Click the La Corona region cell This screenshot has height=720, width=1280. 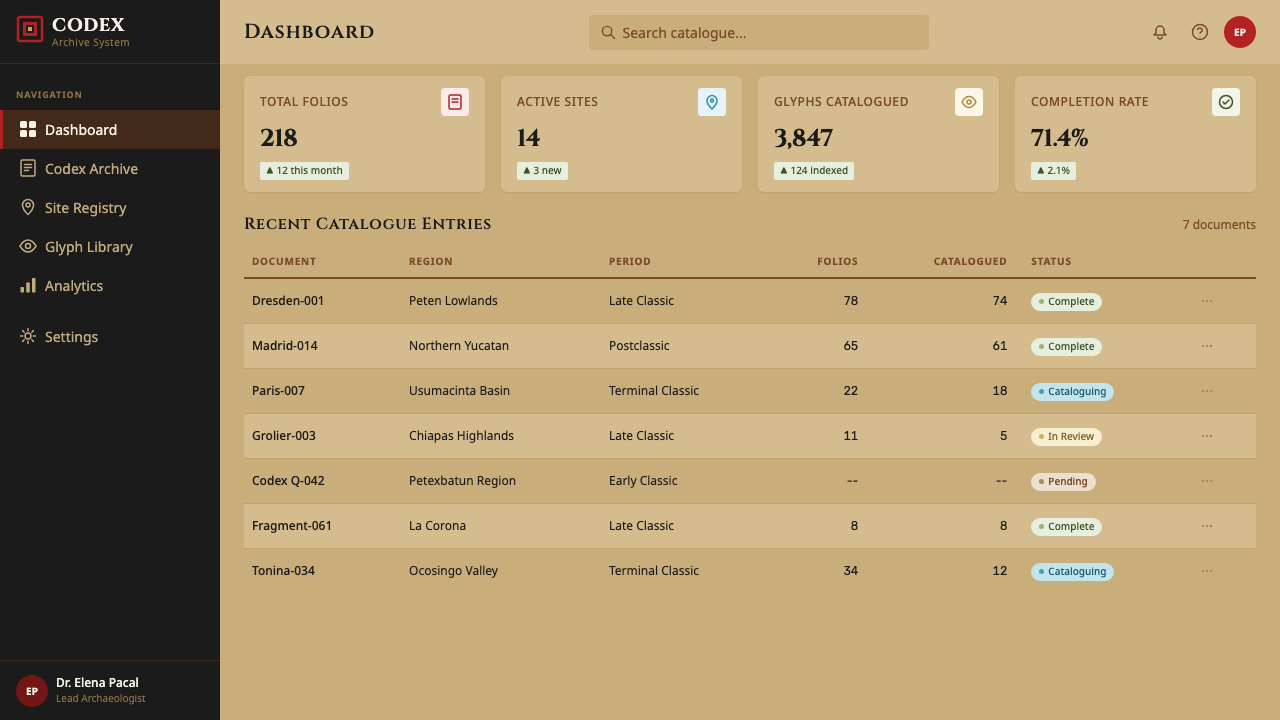coord(437,525)
